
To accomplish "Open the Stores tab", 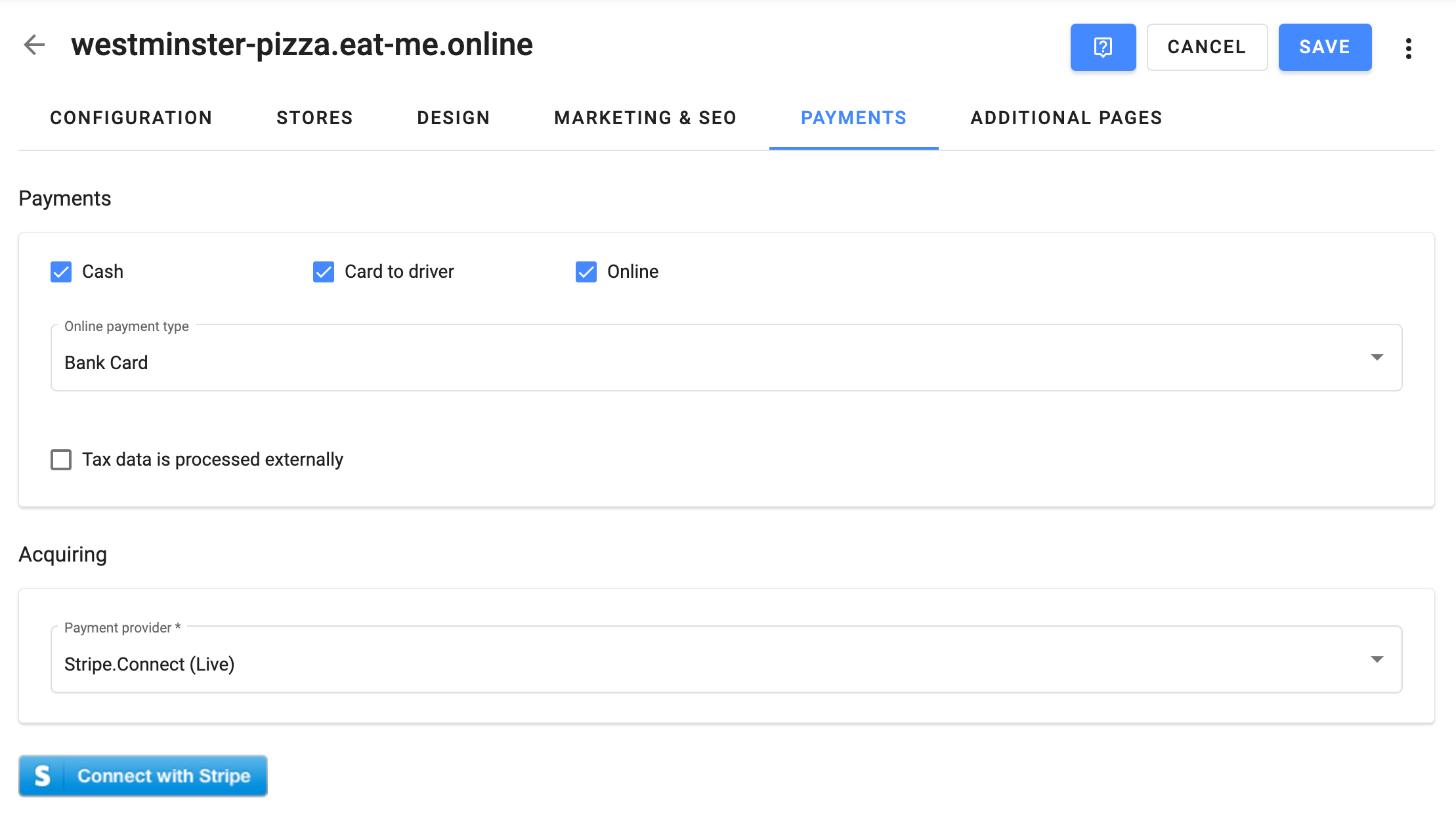I will click(x=314, y=118).
